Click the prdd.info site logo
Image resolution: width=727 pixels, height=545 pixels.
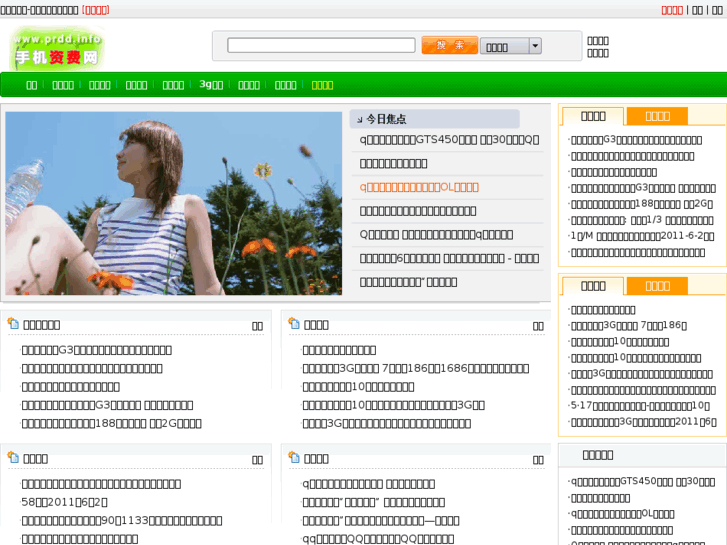tap(57, 49)
